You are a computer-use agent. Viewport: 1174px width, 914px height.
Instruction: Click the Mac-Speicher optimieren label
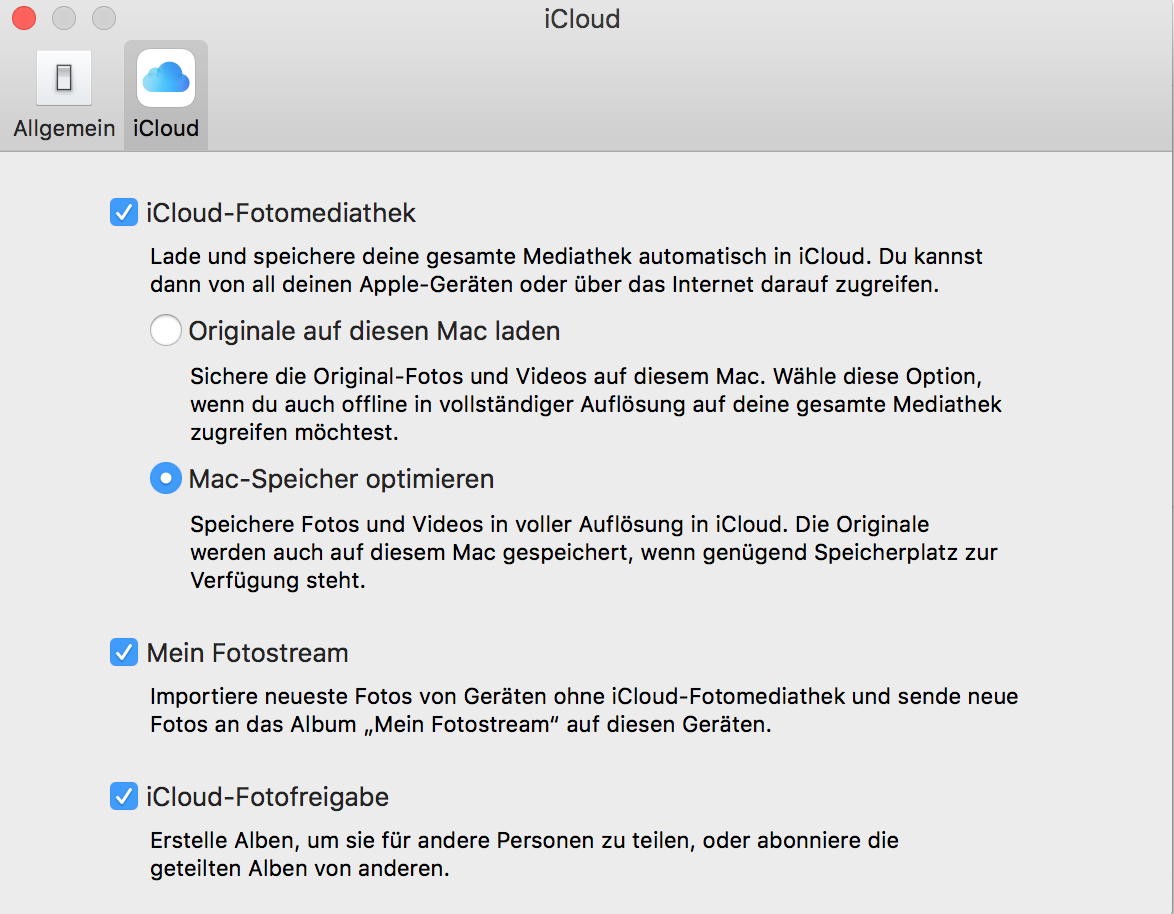341,479
